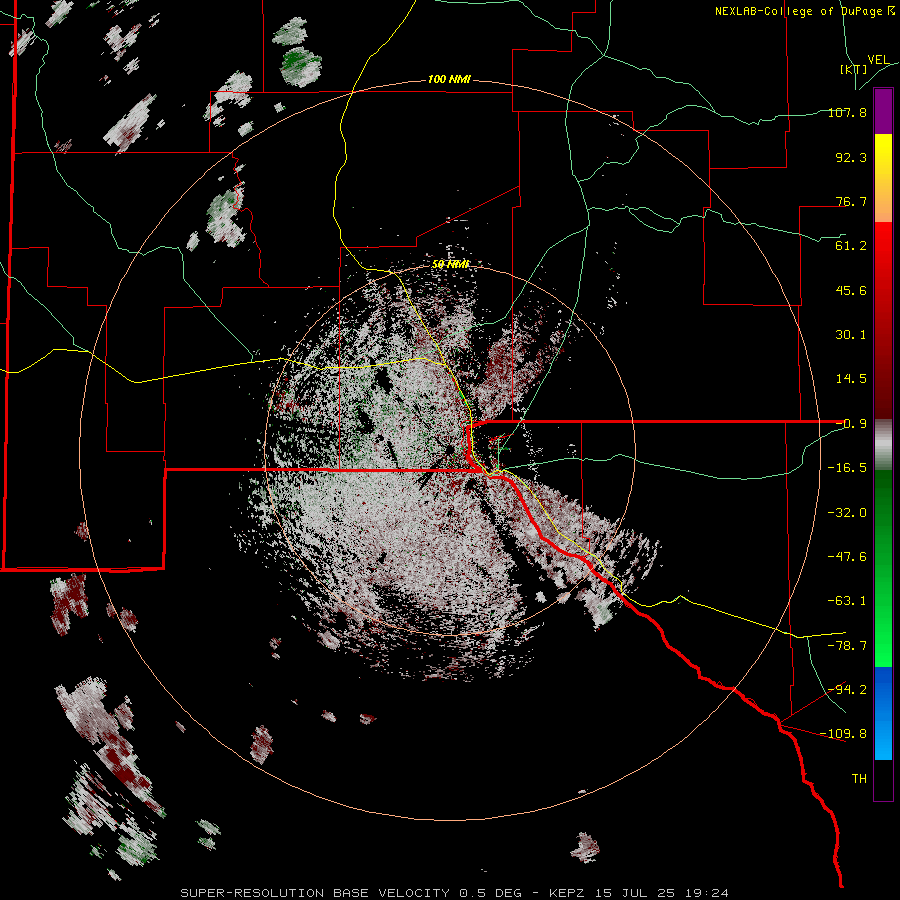Image resolution: width=900 pixels, height=900 pixels.
Task: Click the -0.9 velocity scale value
Action: [x=851, y=424]
